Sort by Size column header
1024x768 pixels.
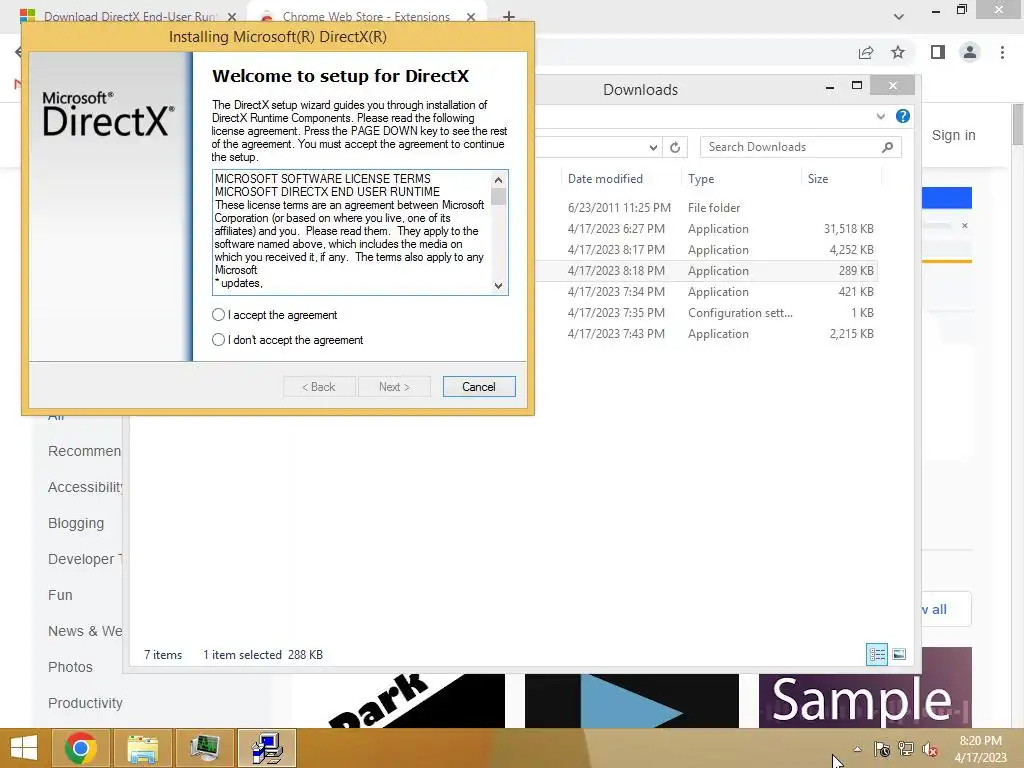click(818, 179)
